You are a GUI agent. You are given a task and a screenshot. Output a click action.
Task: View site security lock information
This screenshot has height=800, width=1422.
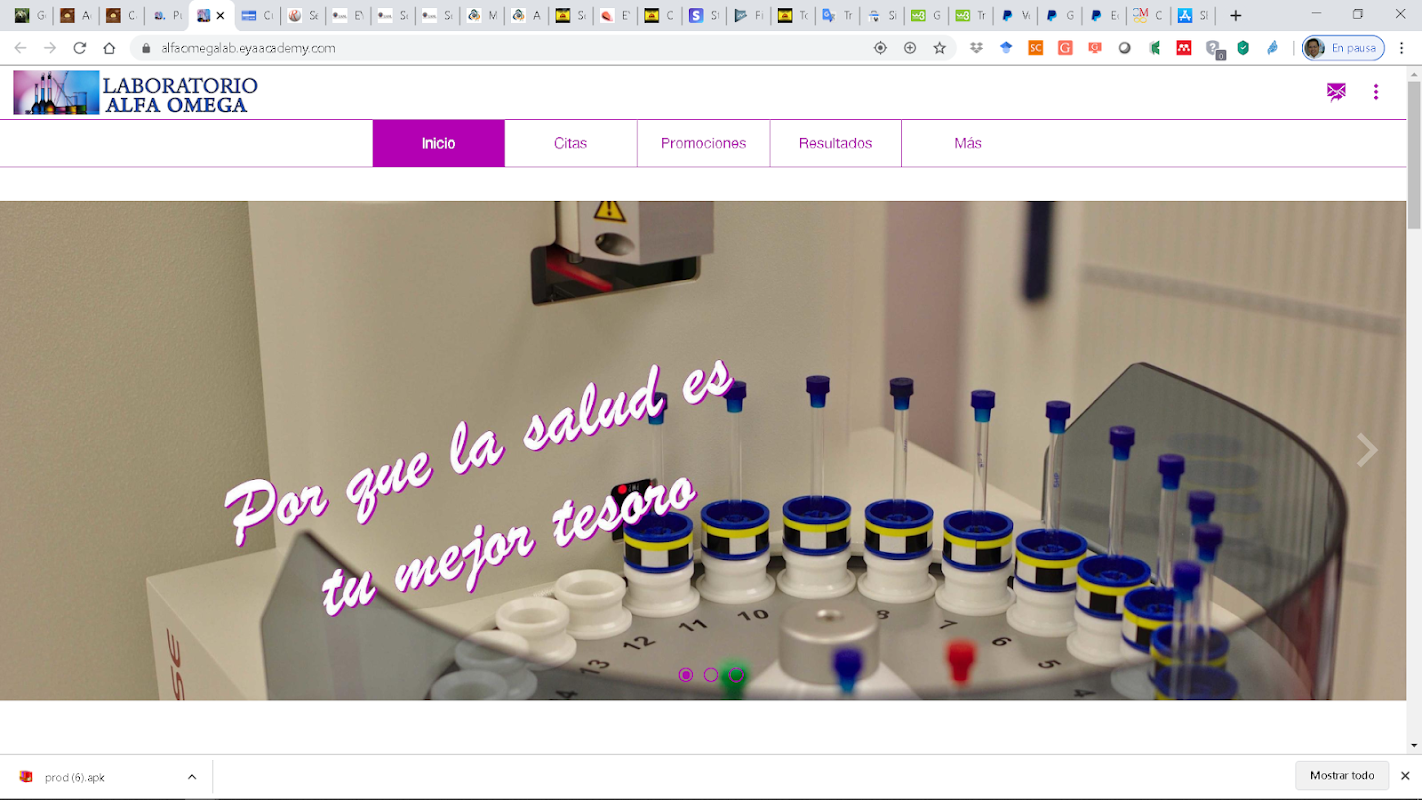tap(146, 48)
